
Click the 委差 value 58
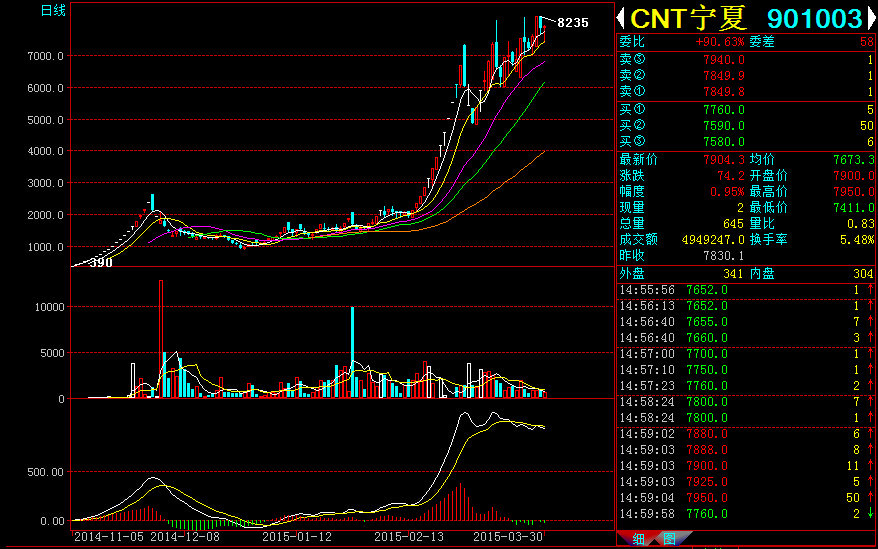pos(867,41)
